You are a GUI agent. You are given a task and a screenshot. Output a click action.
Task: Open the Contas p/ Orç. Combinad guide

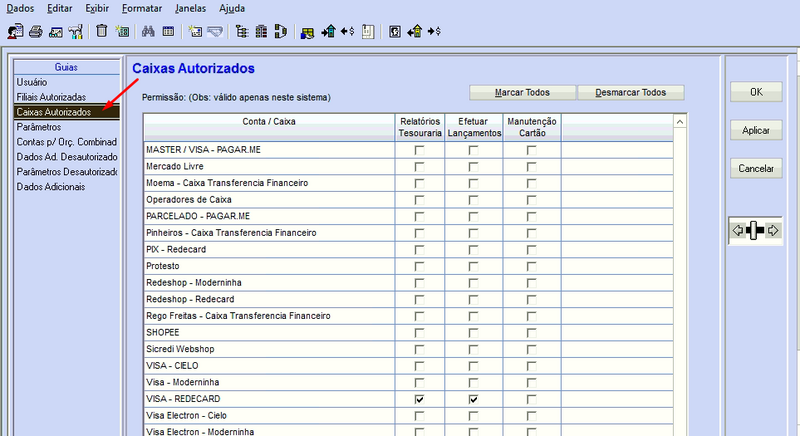67,142
